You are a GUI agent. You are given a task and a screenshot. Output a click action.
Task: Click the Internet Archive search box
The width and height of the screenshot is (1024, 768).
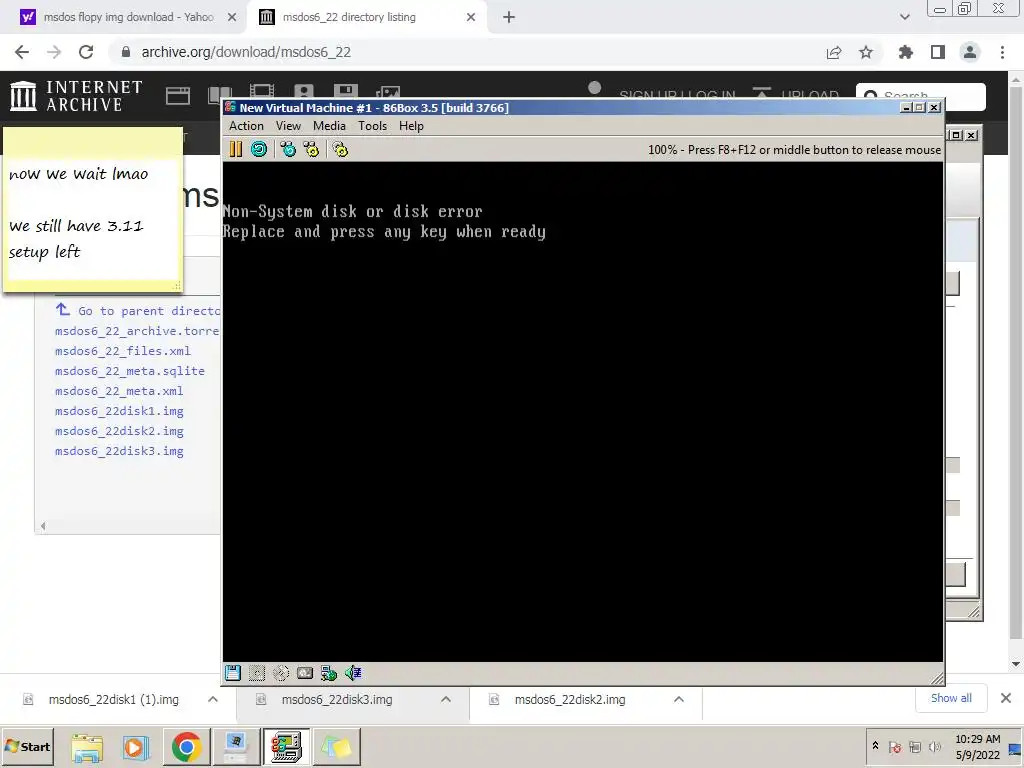[921, 97]
